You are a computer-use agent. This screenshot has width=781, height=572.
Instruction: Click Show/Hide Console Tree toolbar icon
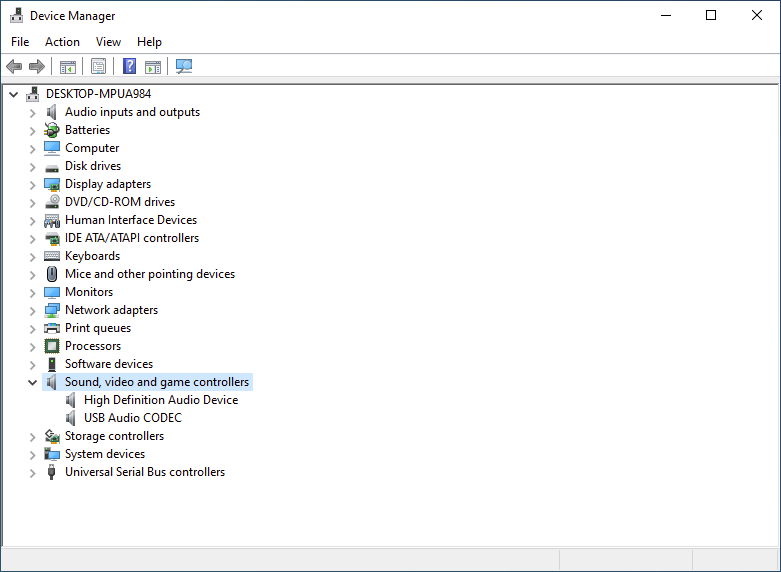click(68, 67)
